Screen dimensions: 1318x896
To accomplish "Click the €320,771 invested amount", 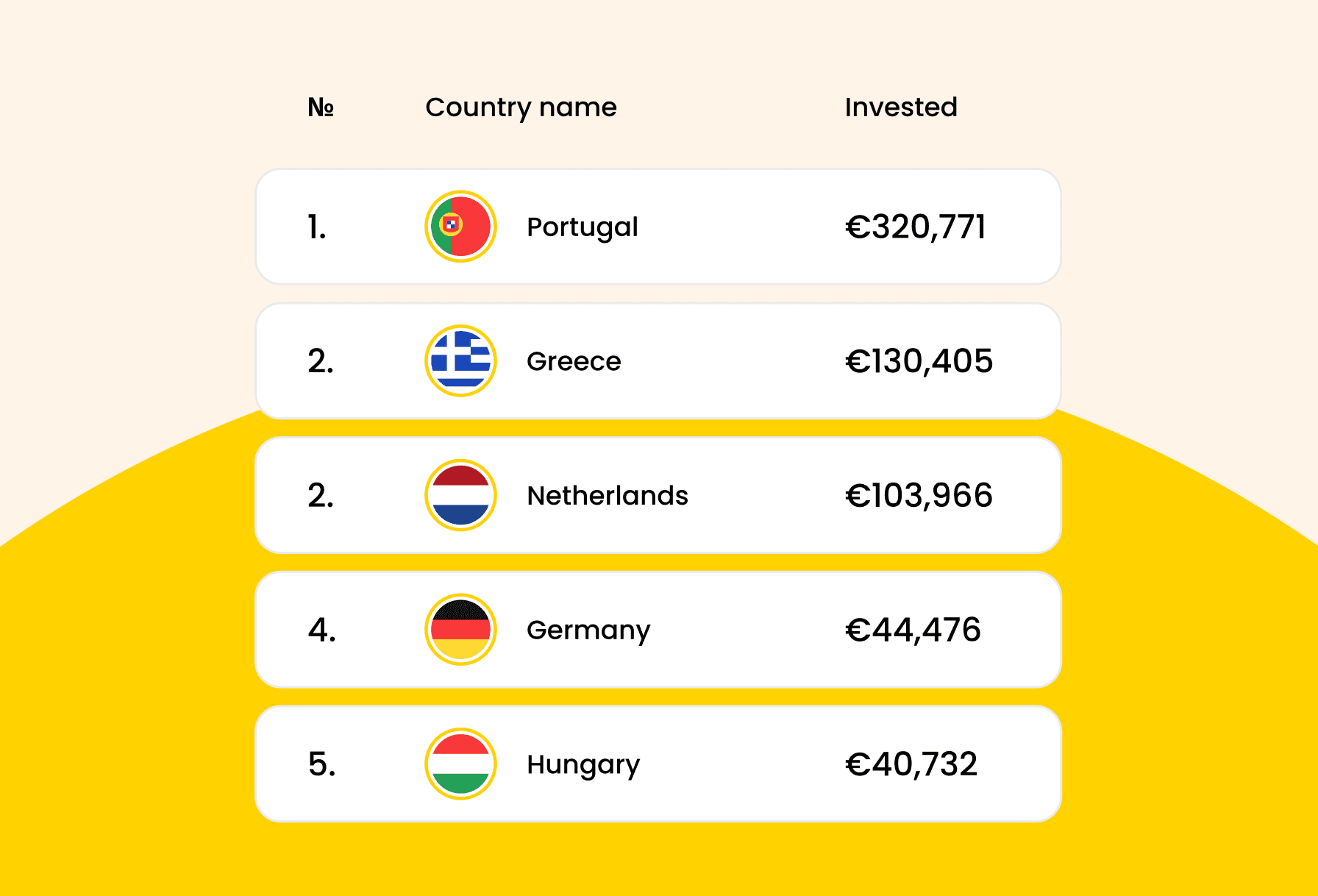I will point(915,227).
